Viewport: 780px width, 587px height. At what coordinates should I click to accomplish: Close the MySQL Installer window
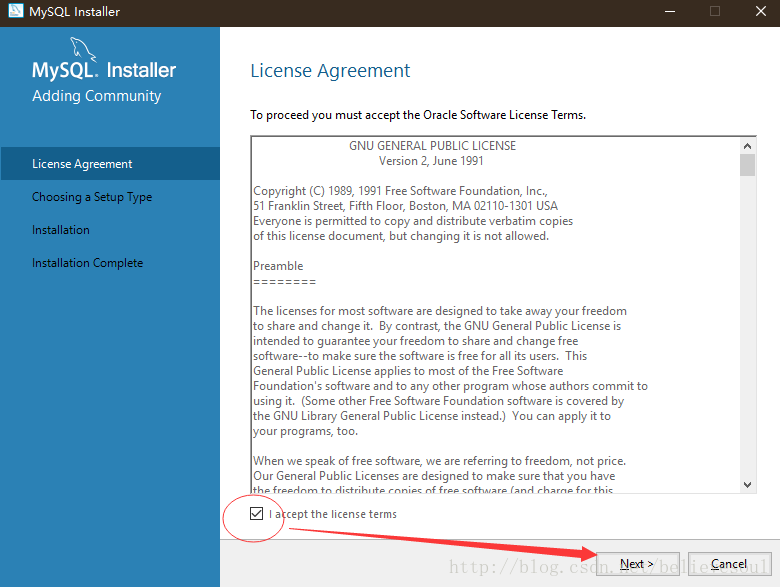(761, 11)
